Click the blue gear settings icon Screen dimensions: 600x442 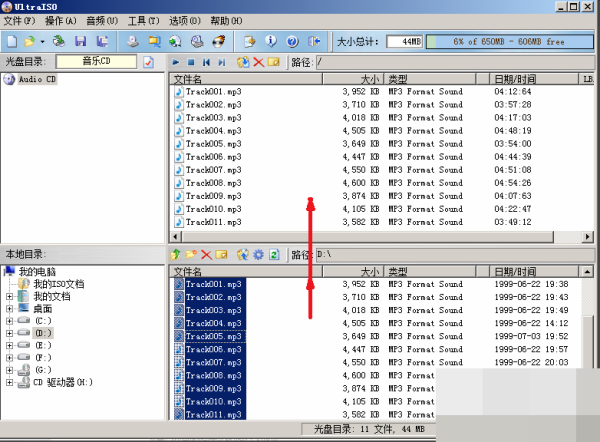[x=258, y=254]
